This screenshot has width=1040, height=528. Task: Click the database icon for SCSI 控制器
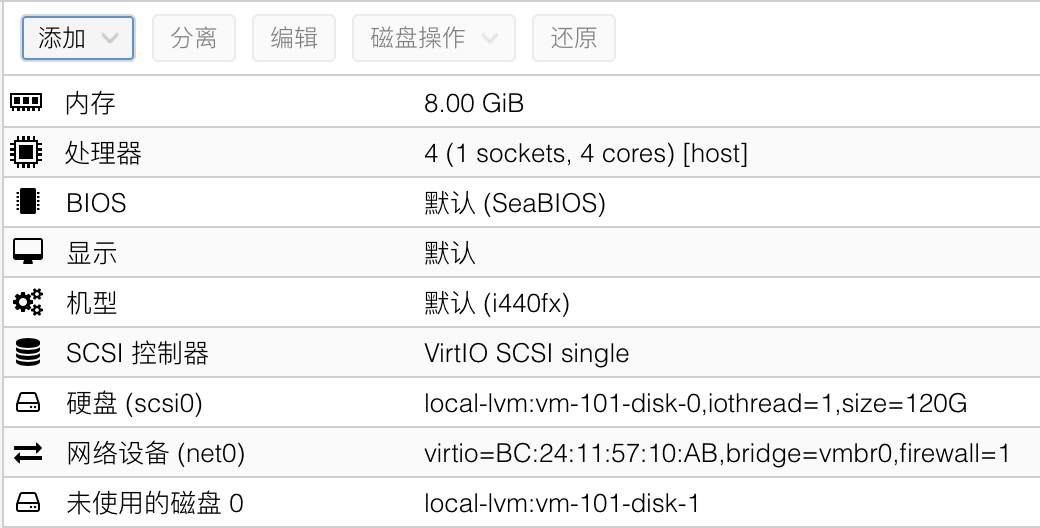tap(27, 352)
